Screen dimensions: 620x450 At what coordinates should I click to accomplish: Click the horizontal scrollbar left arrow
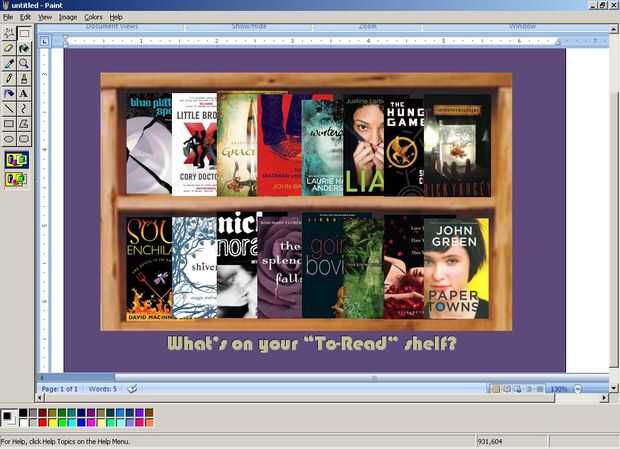pyautogui.click(x=40, y=398)
